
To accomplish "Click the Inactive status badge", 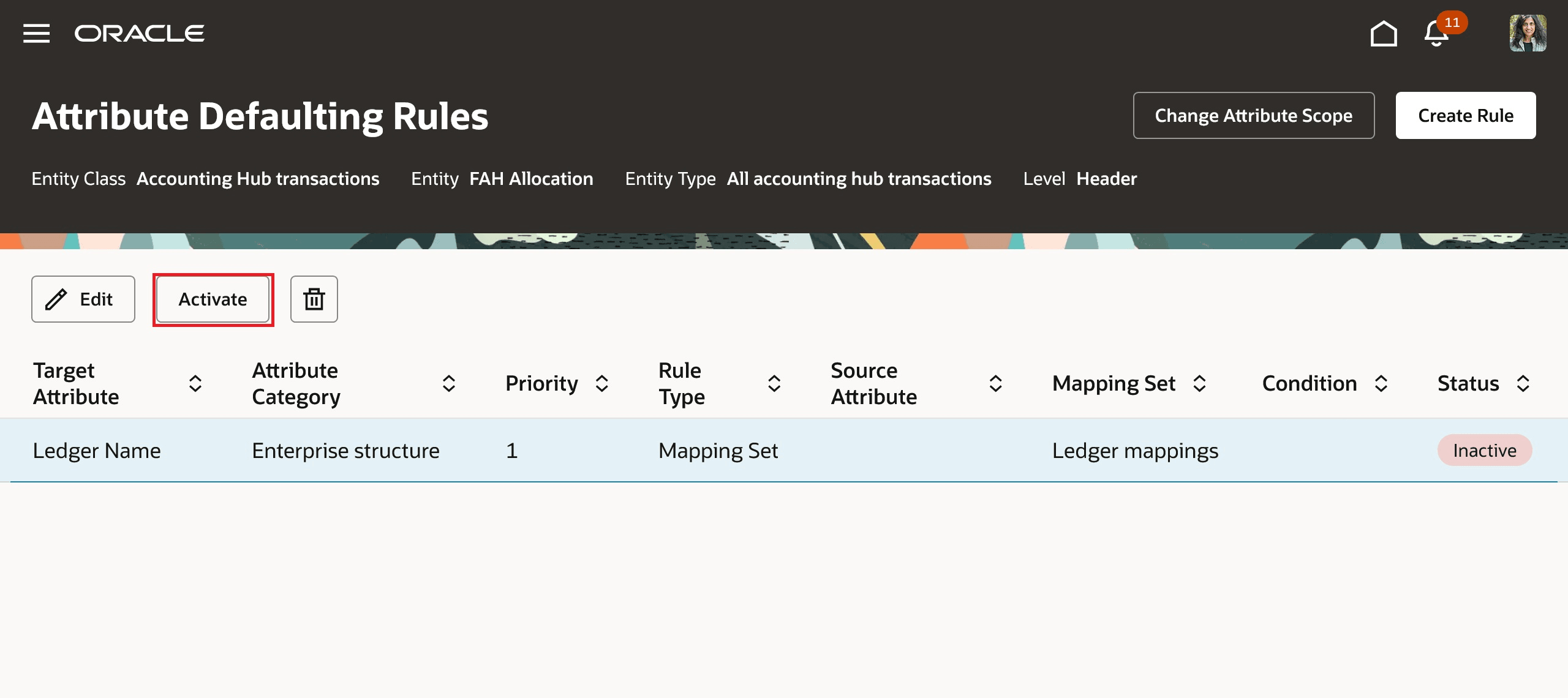I will [1484, 451].
